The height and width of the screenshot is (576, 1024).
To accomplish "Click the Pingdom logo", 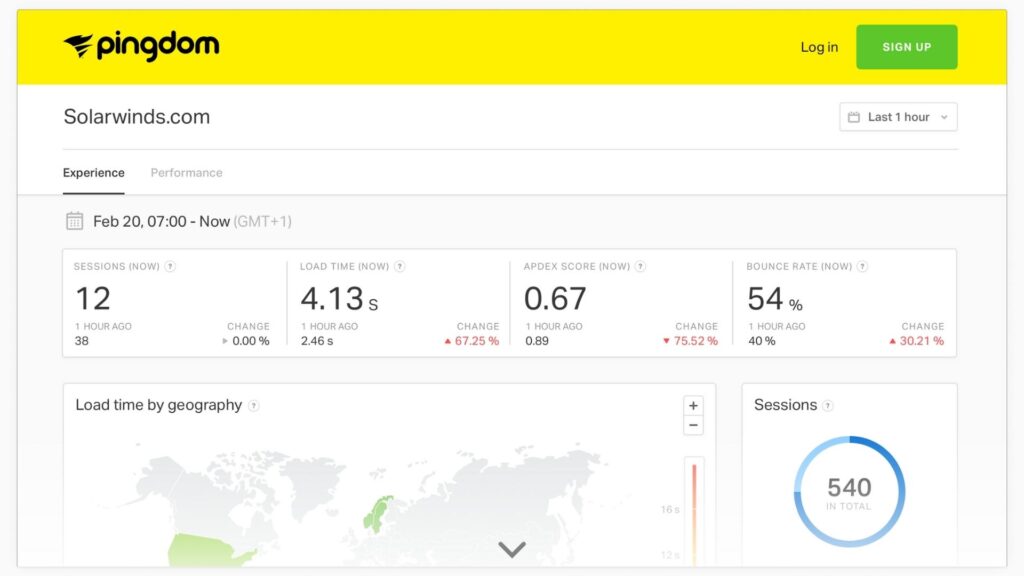I will pyautogui.click(x=141, y=46).
